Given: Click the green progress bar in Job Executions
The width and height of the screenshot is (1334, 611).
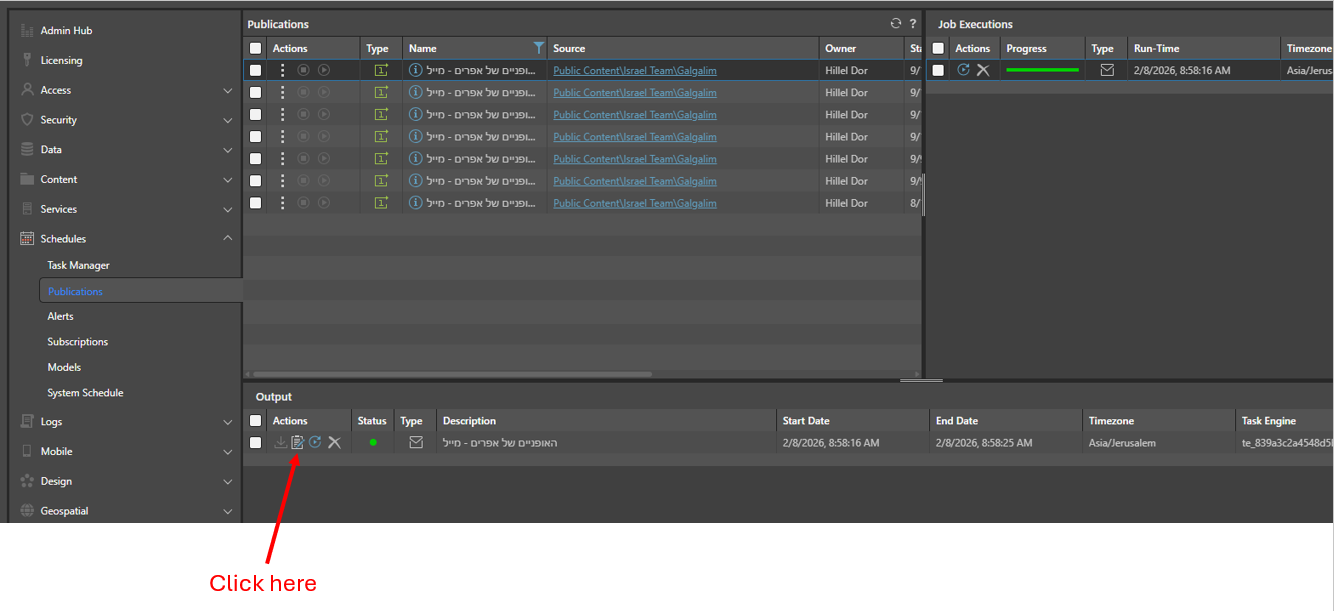Looking at the screenshot, I should click(x=1042, y=70).
